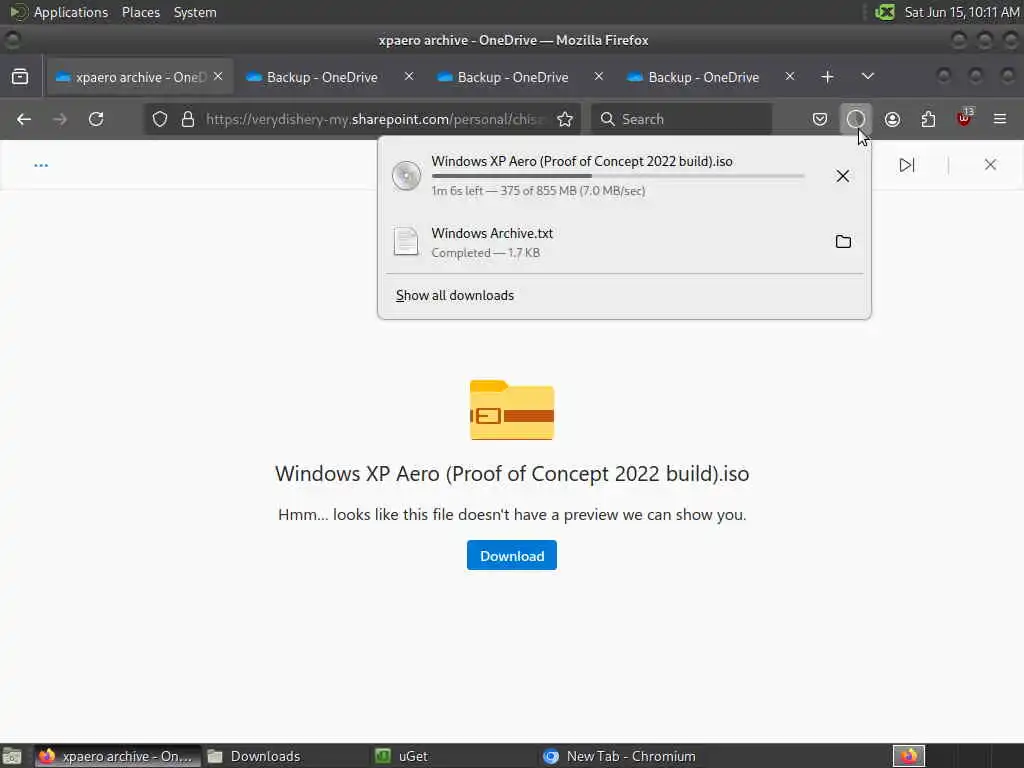Cancel the Windows XP Aero ISO download

tap(842, 176)
